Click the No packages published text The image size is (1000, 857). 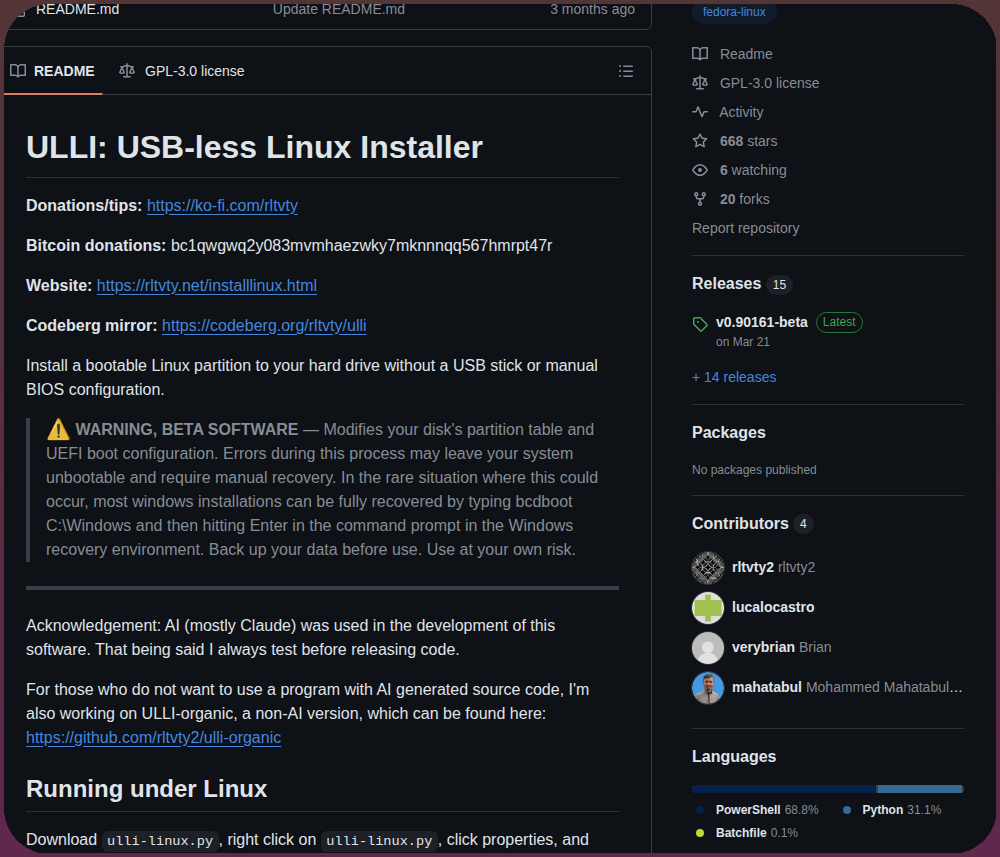tap(754, 470)
